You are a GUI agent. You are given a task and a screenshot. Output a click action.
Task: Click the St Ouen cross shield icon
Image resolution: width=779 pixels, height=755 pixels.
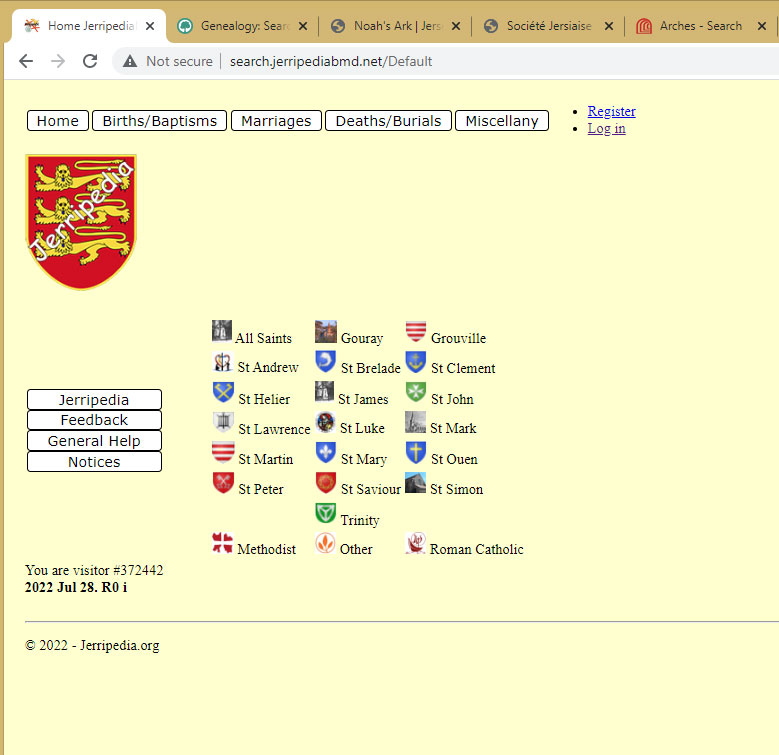tap(416, 453)
